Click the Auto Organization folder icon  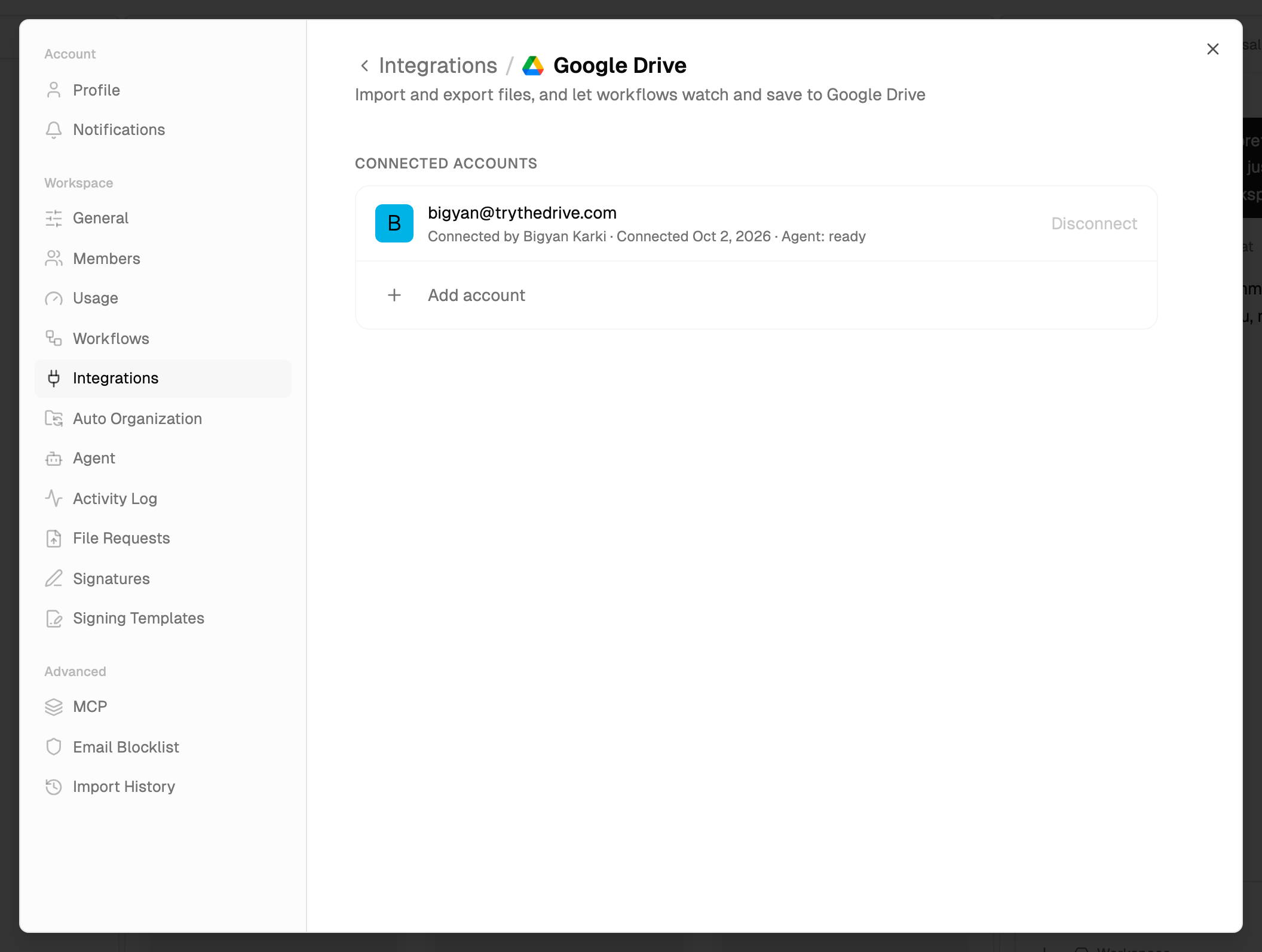[x=54, y=419]
